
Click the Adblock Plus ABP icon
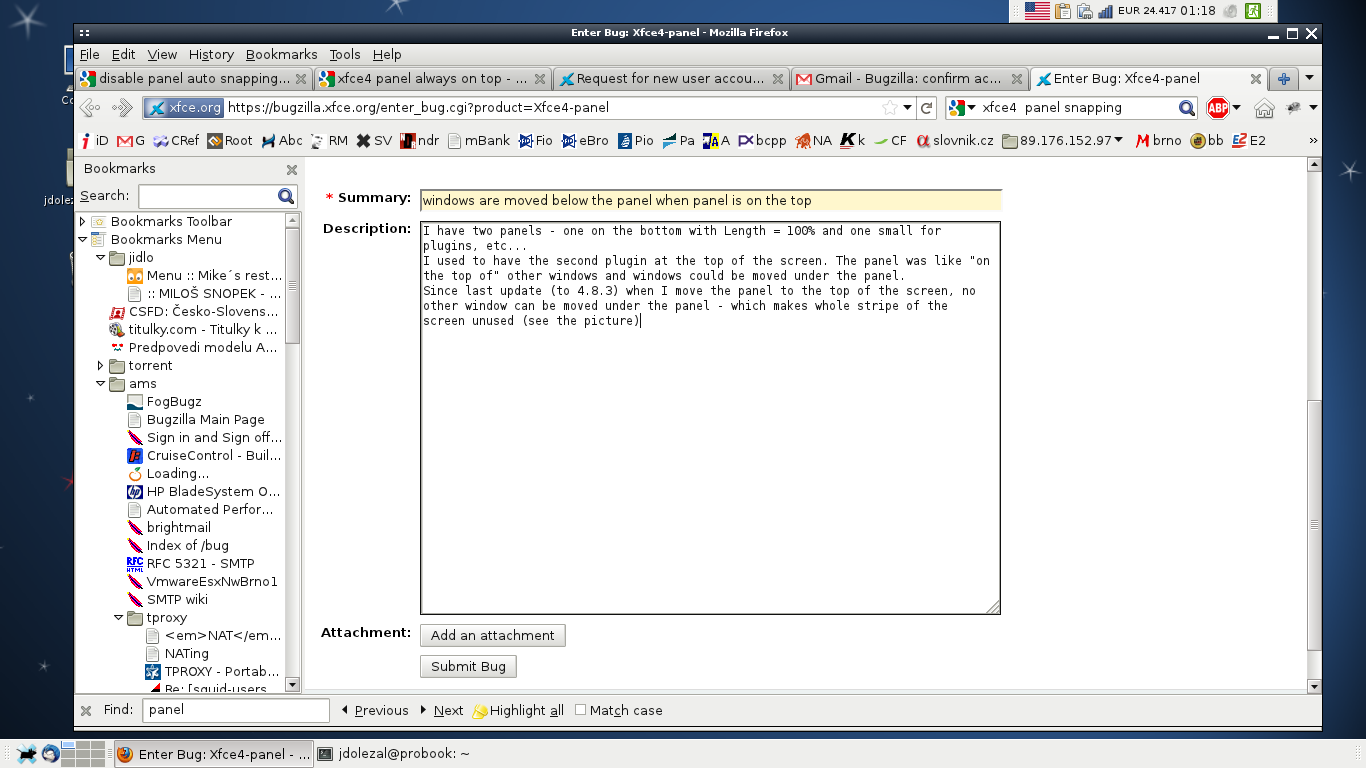(1217, 108)
